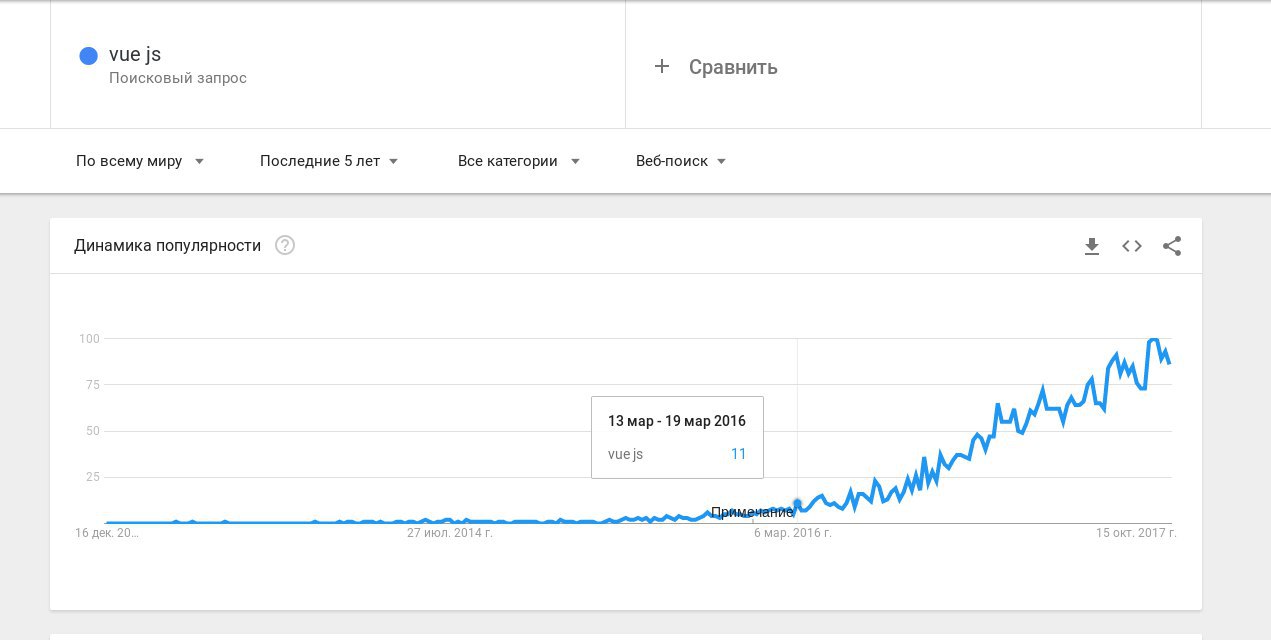The width and height of the screenshot is (1271, 640).
Task: Edit the vue js search term
Action: click(x=135, y=54)
